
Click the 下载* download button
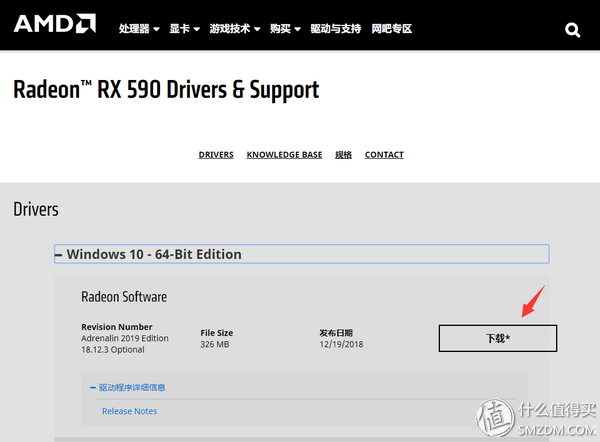point(497,338)
